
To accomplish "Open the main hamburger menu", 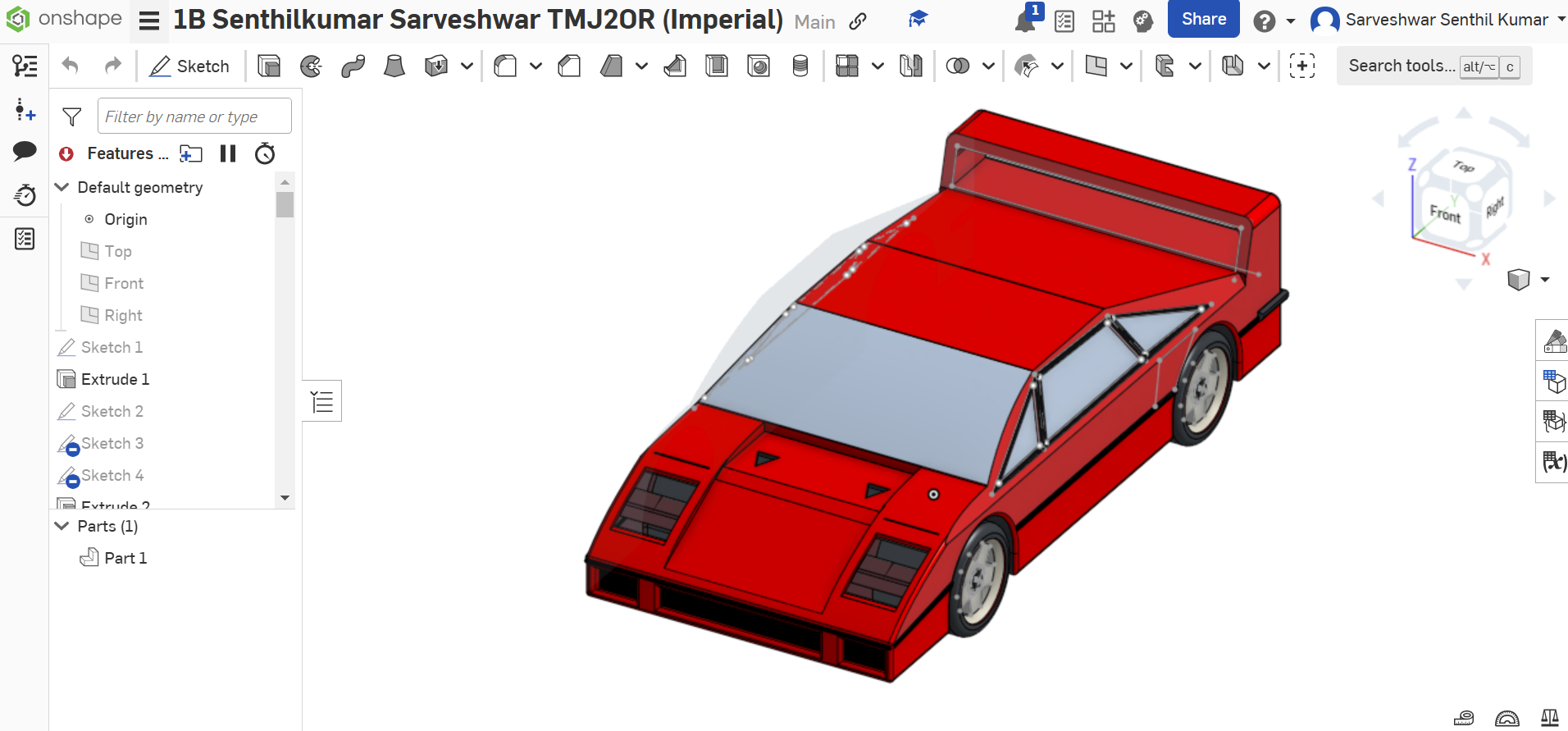I will (x=149, y=21).
